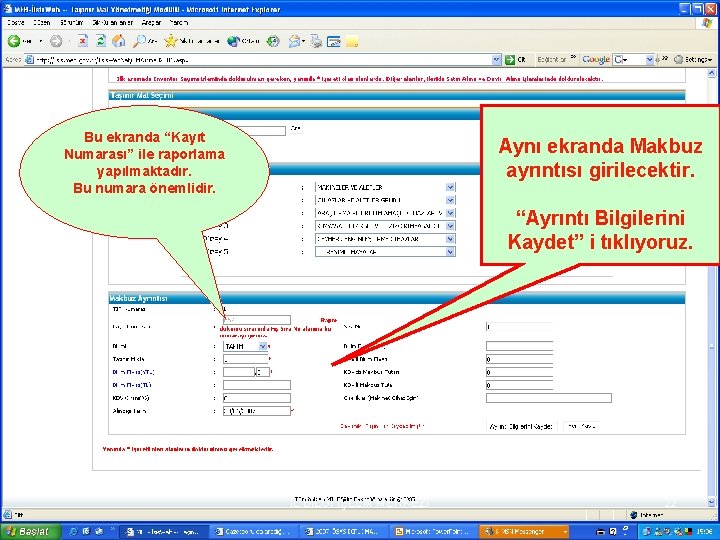Open the fourth category dropdown

coord(450,226)
